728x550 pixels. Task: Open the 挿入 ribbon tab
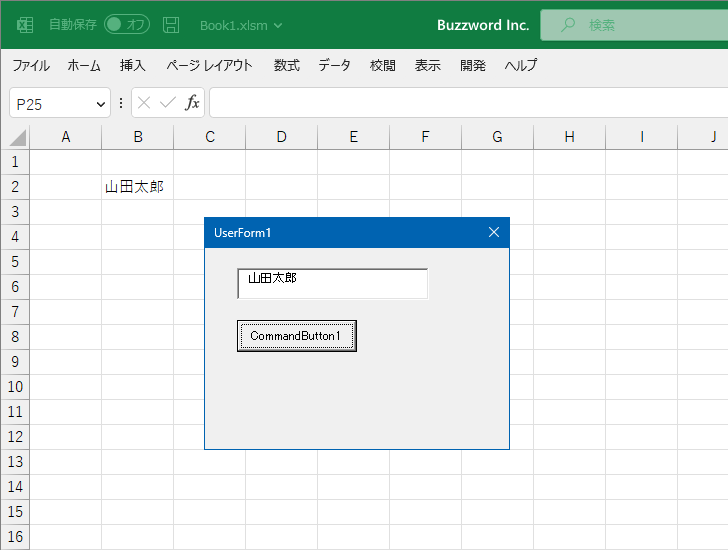coord(132,65)
